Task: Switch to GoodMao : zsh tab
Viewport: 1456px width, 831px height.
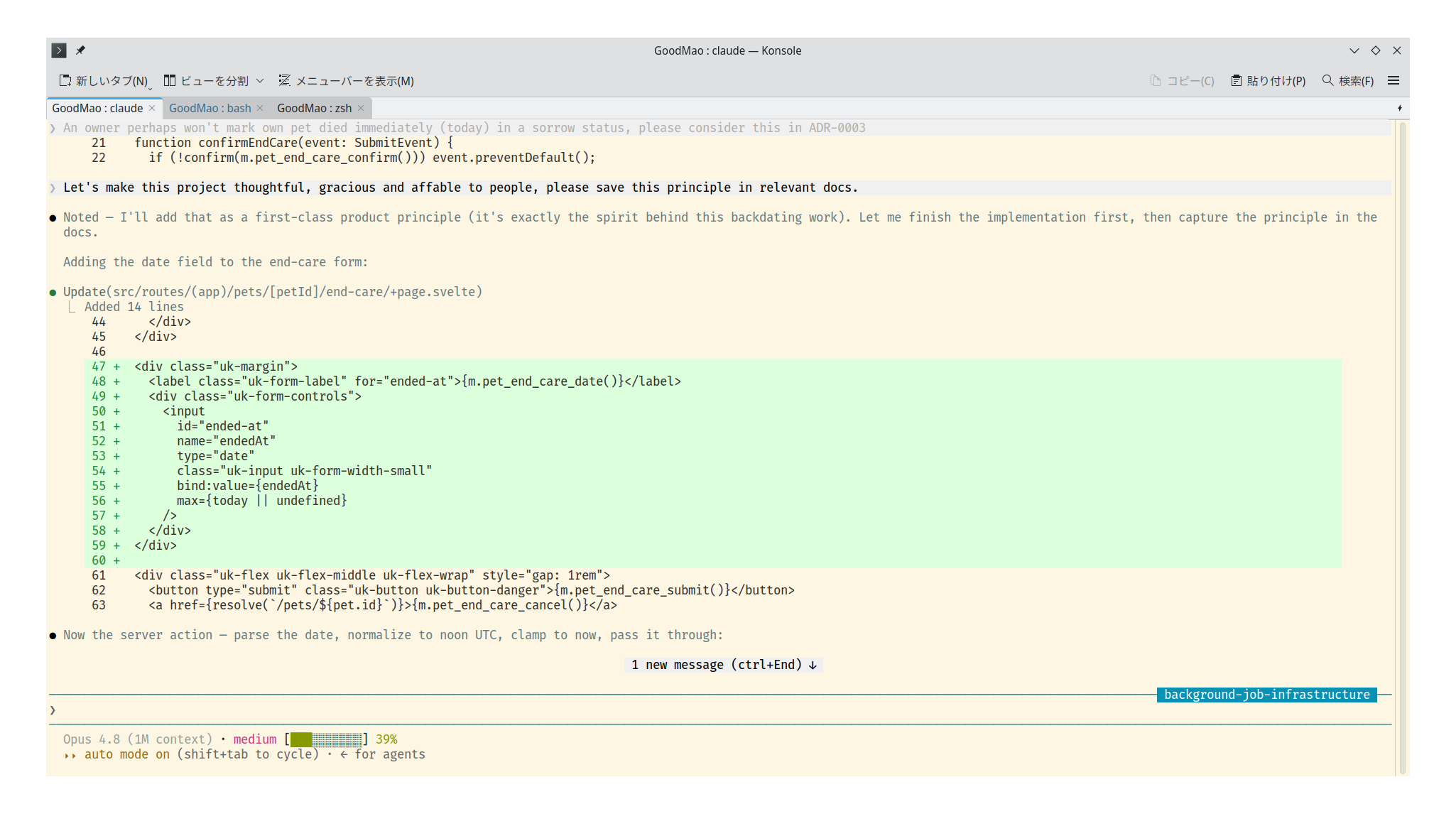Action: (x=314, y=108)
